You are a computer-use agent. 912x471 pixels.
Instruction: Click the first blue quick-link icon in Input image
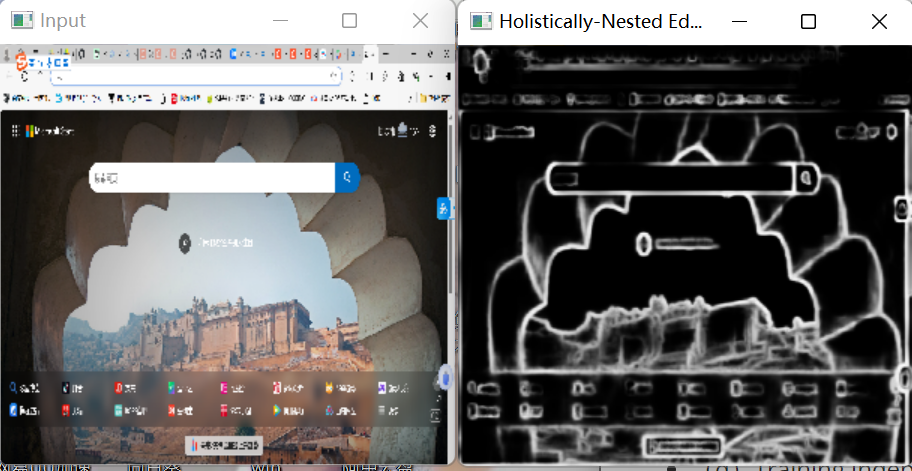pyautogui.click(x=14, y=387)
